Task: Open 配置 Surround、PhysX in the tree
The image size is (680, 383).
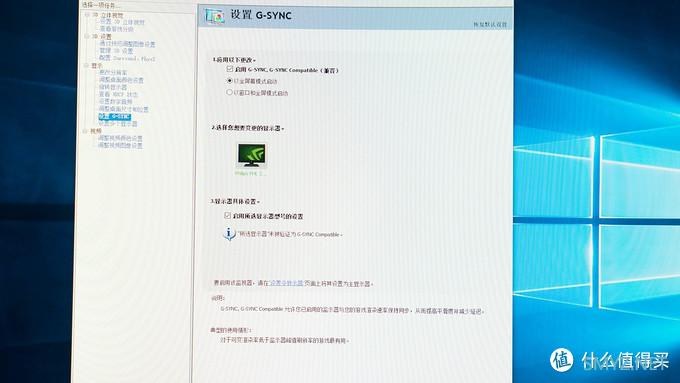Action: tap(127, 58)
